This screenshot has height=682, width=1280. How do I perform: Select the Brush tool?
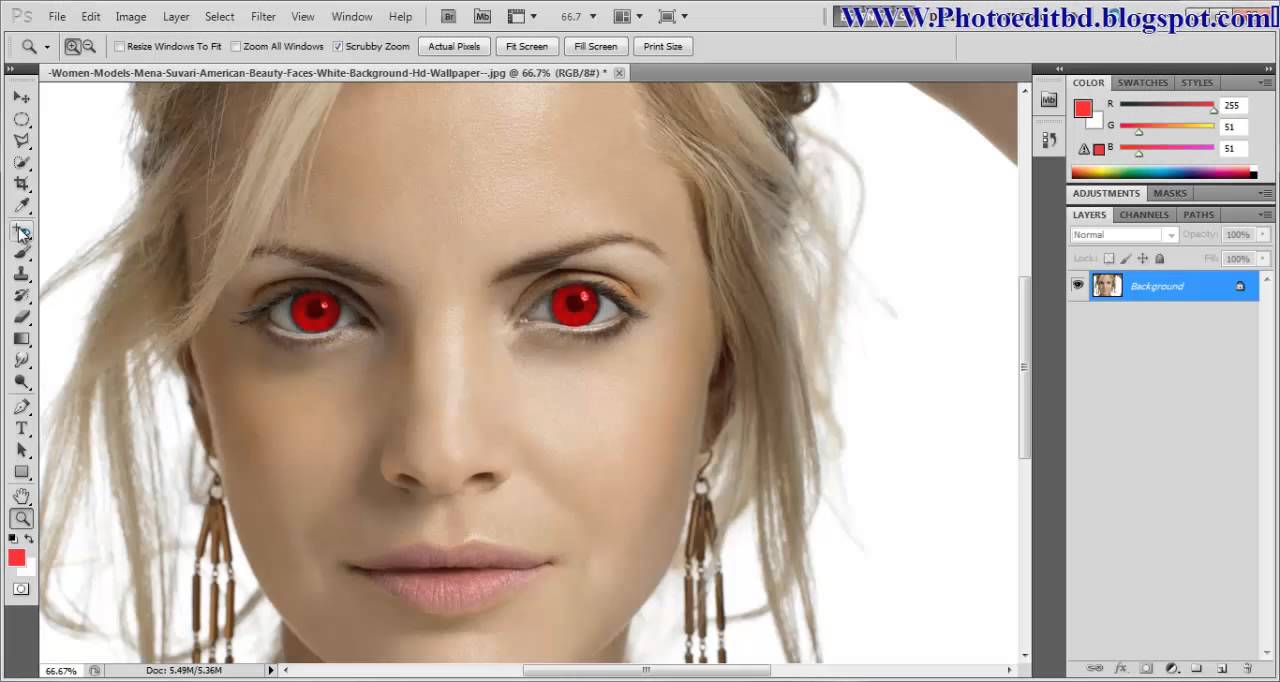click(21, 253)
